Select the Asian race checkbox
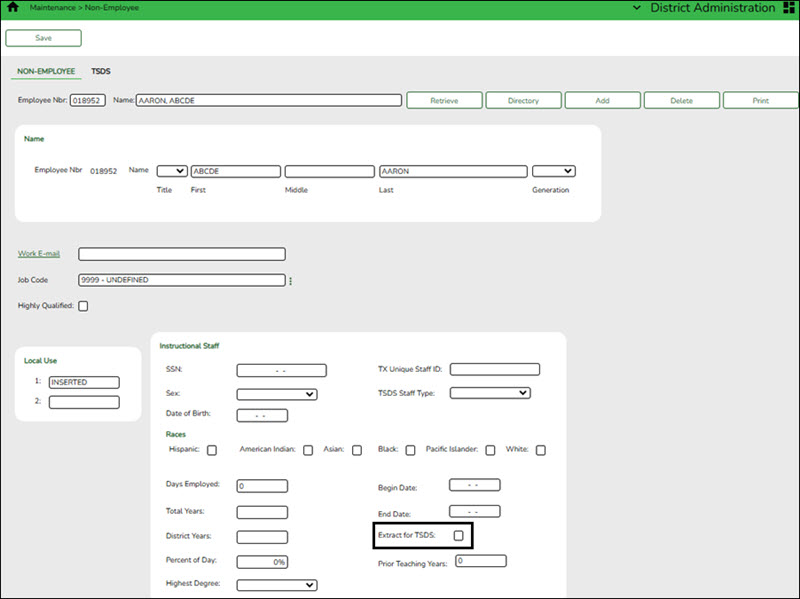Image resolution: width=800 pixels, height=599 pixels. pyautogui.click(x=356, y=450)
